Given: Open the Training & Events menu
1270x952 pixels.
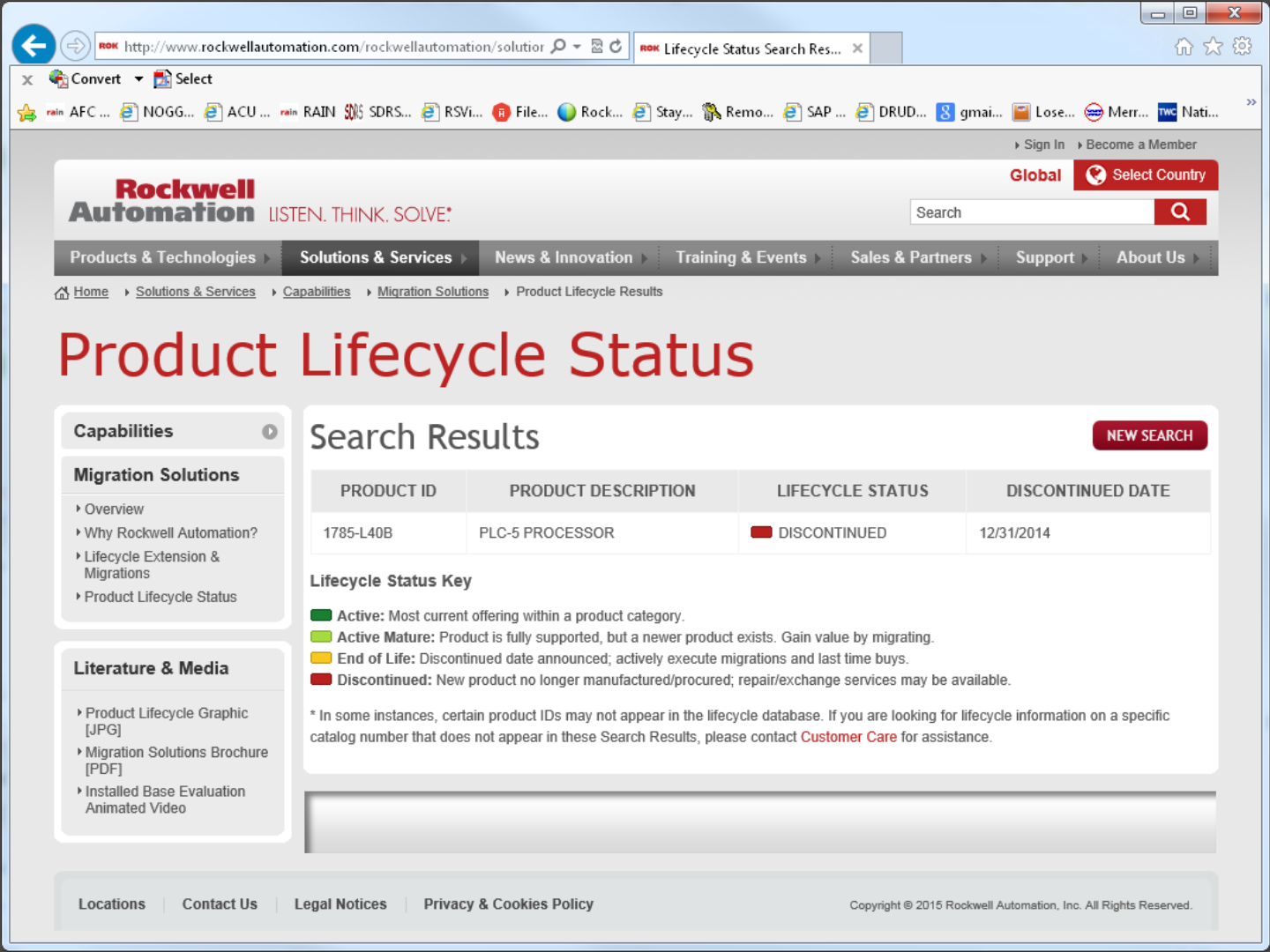Looking at the screenshot, I should [x=747, y=257].
